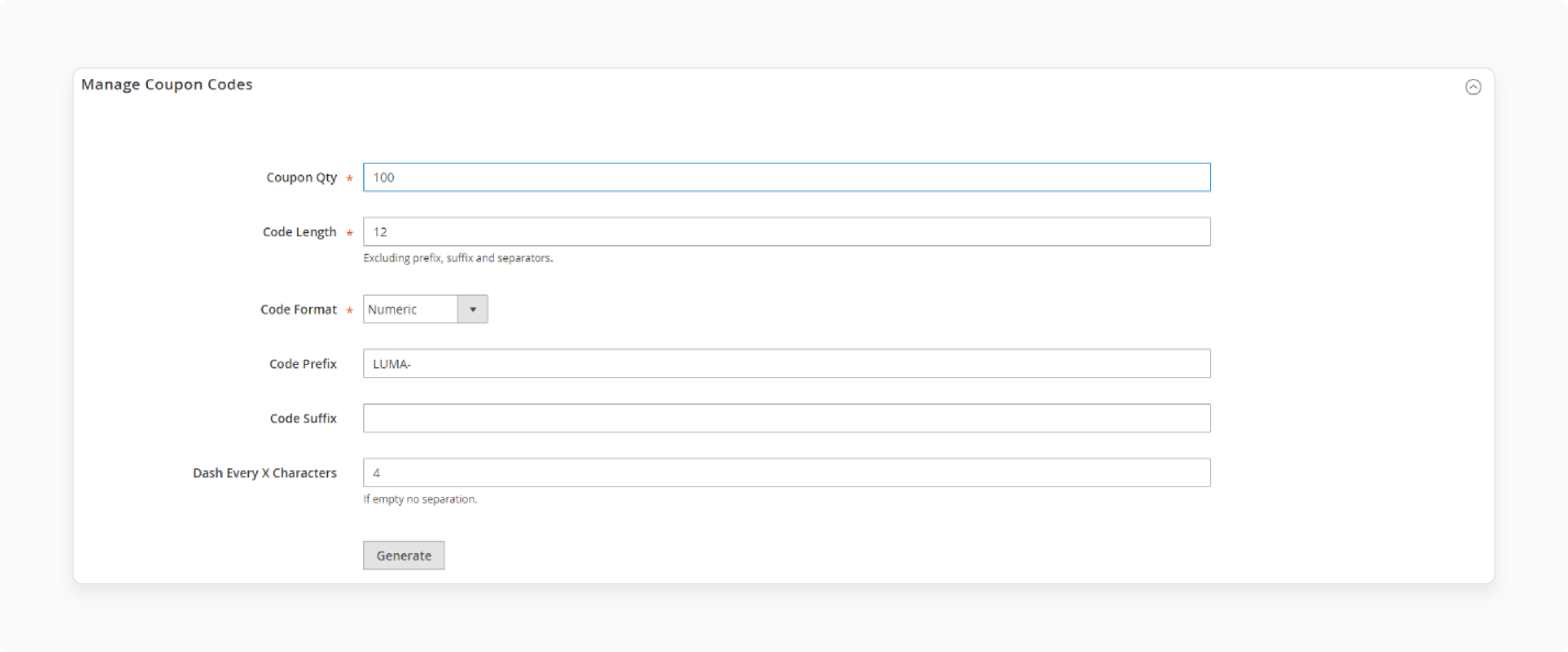Image resolution: width=1568 pixels, height=652 pixels.
Task: Click the 'Excluding prefix, suffix and separators.' note
Action: 458,258
